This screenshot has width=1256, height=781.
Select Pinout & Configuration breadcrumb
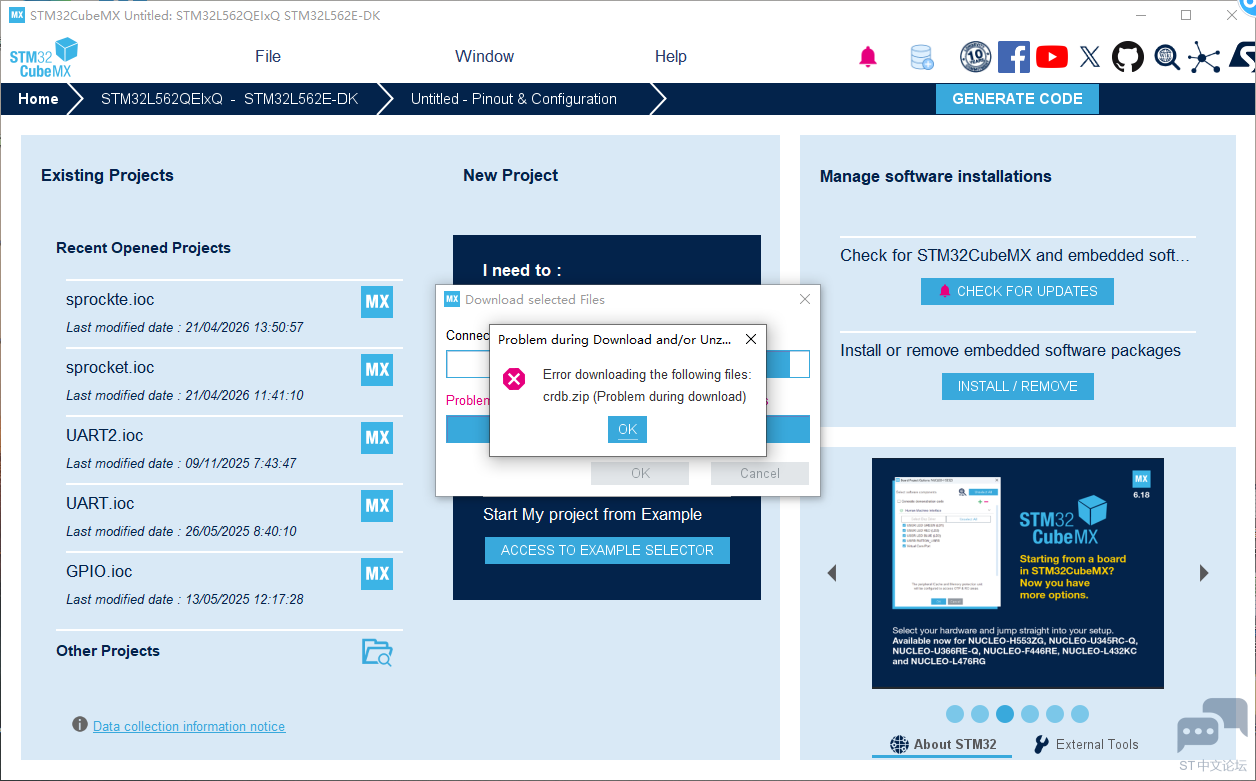tap(514, 99)
